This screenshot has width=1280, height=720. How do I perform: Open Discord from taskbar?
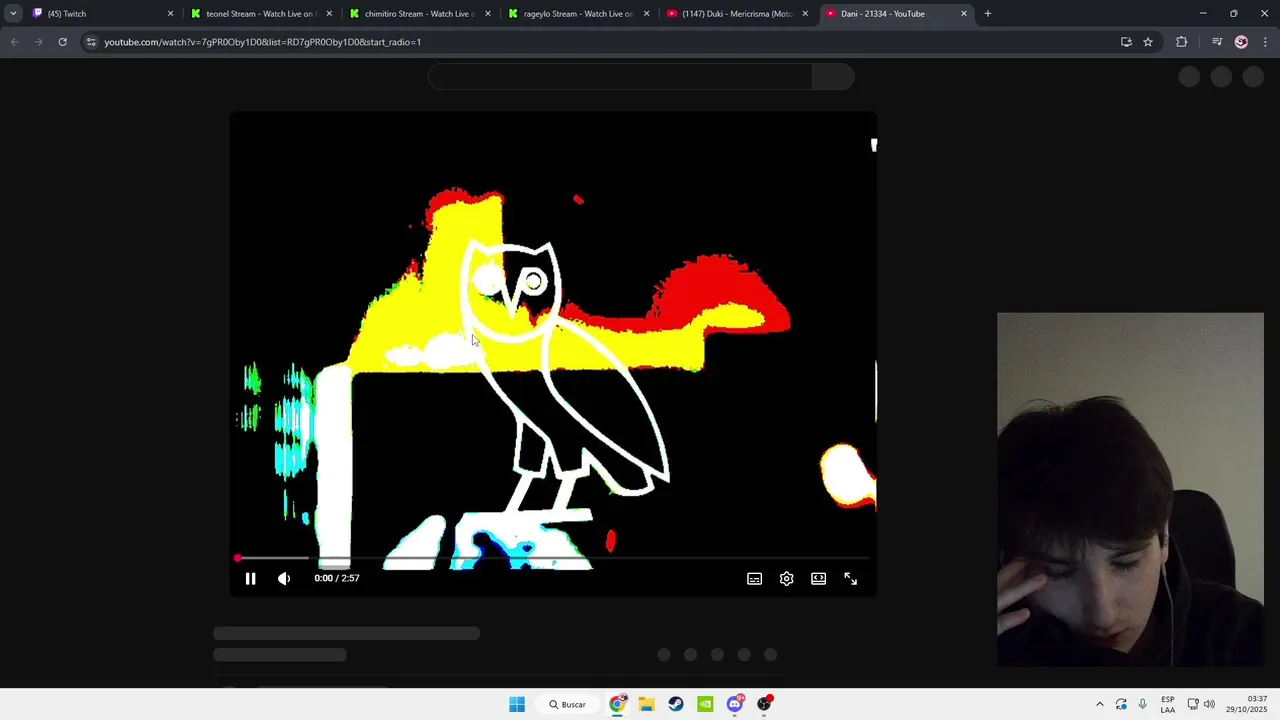click(735, 704)
